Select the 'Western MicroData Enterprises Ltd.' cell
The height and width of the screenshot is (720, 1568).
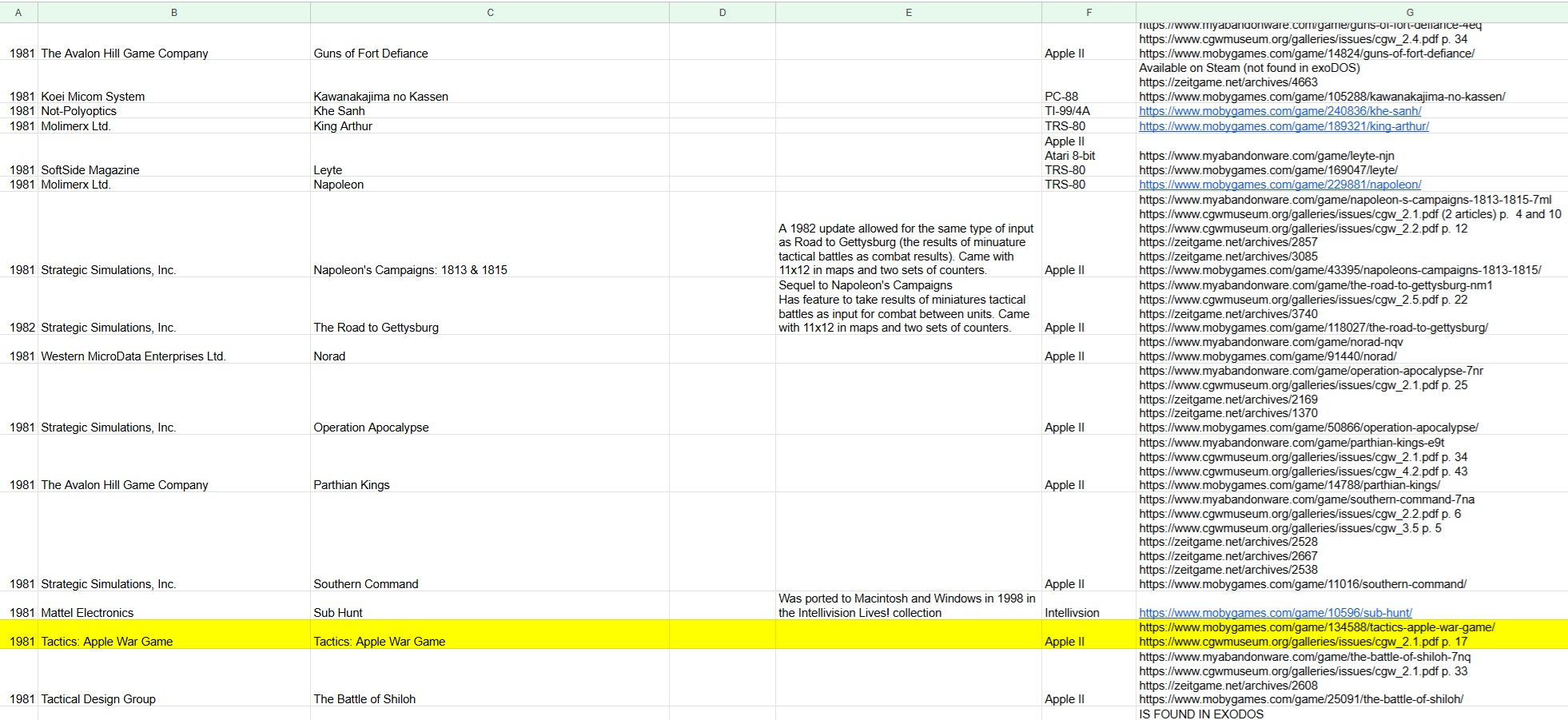coord(133,356)
